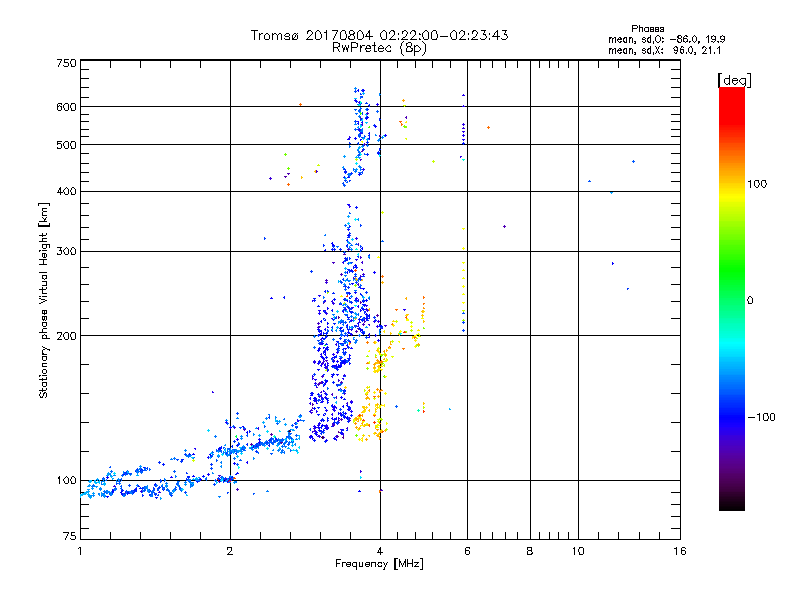
Task: Click the '75' height tick label
Action: pyautogui.click(x=70, y=536)
